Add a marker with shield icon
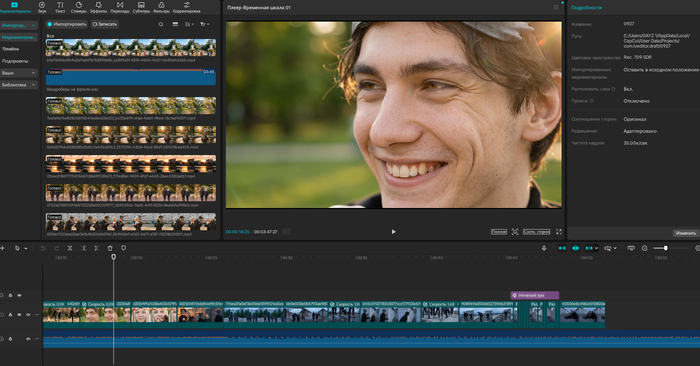This screenshot has width=700, height=366. click(124, 248)
